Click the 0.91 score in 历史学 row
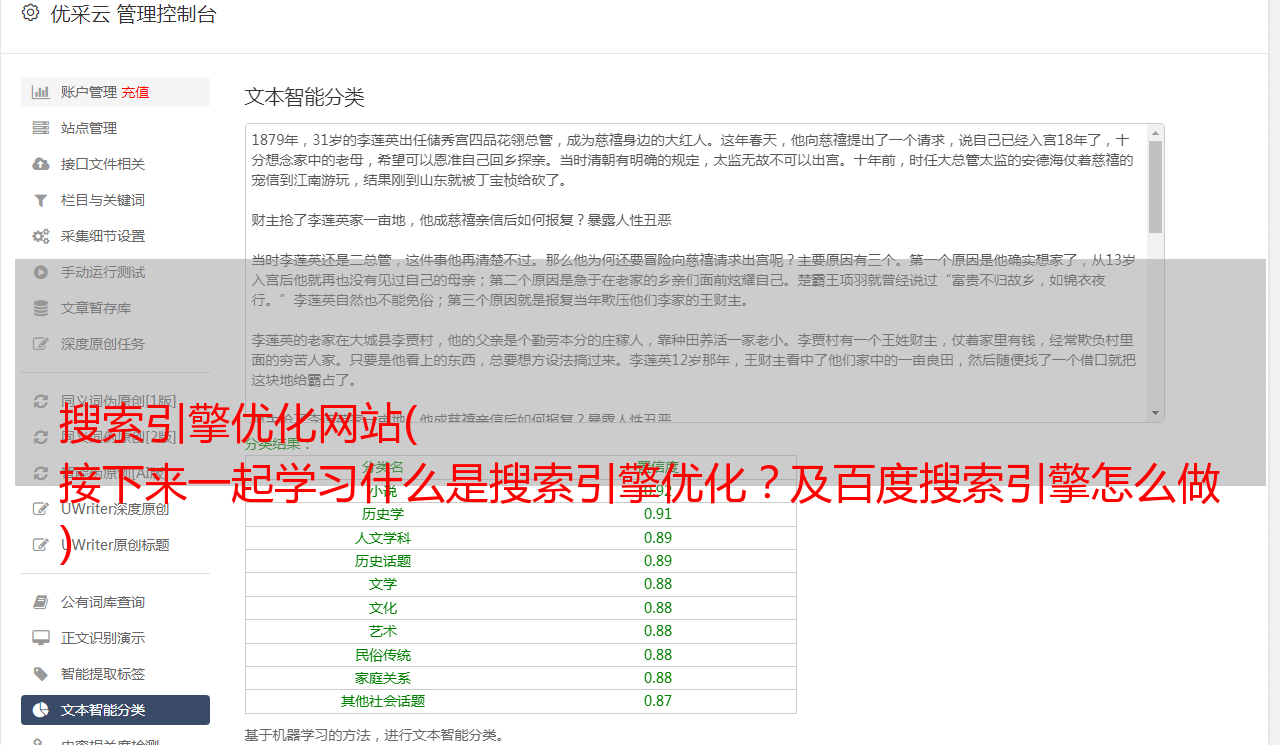 point(658,514)
